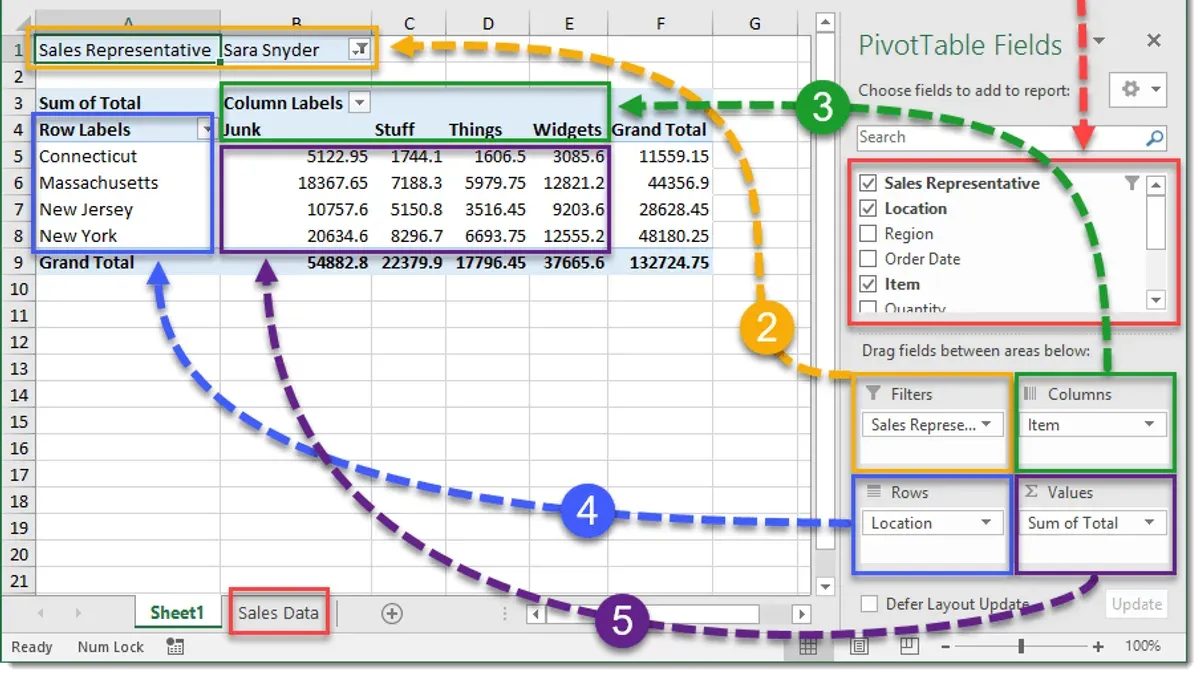Screen dimensions: 1200x675
Task: Select the Junk column label cell
Action: point(296,129)
